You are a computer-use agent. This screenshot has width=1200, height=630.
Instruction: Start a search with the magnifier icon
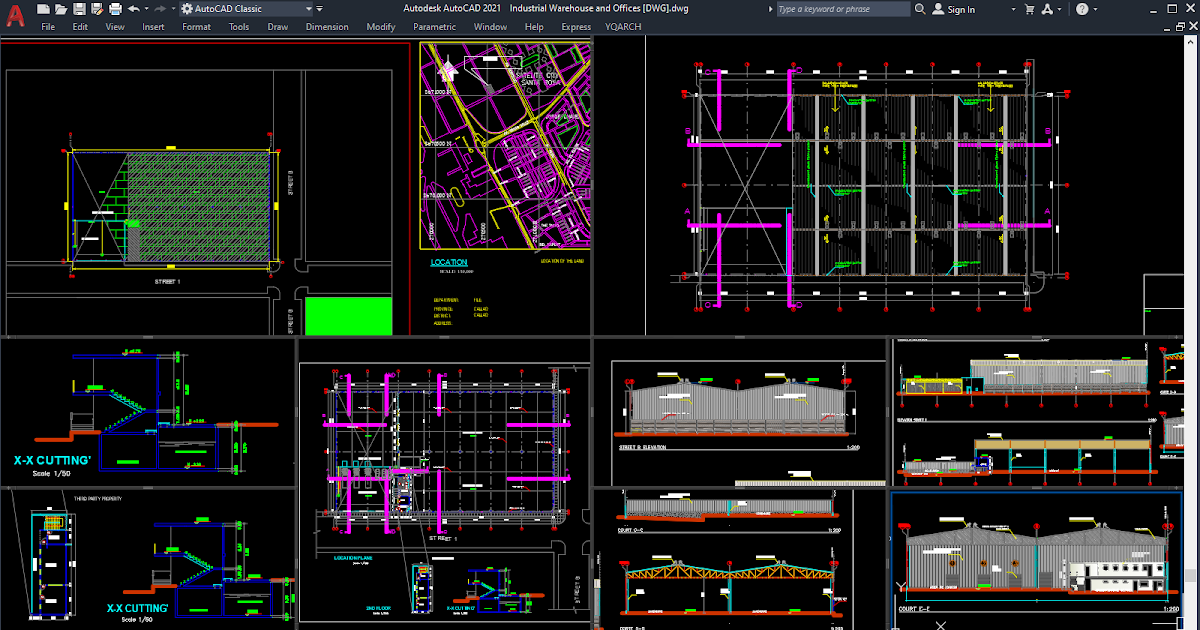(x=920, y=8)
